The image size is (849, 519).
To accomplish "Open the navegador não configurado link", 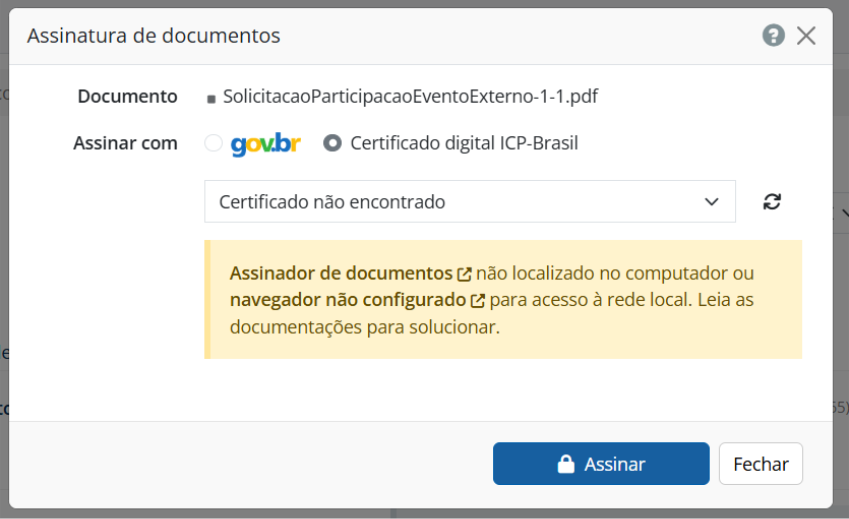I will pyautogui.click(x=348, y=299).
